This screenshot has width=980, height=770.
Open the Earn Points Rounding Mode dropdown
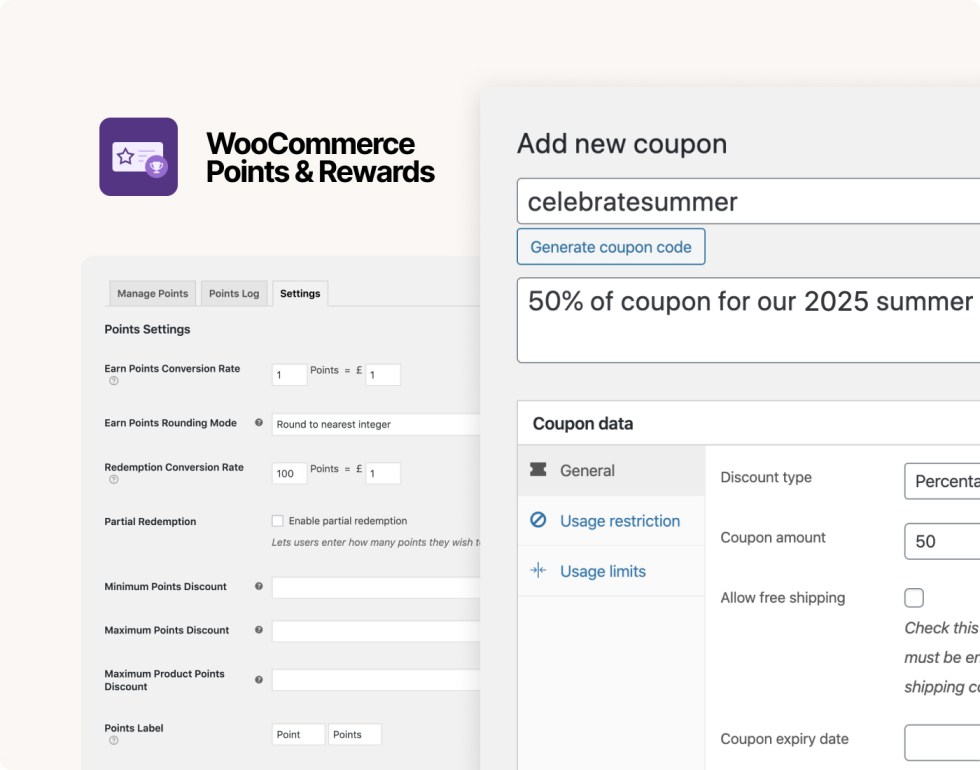click(375, 424)
